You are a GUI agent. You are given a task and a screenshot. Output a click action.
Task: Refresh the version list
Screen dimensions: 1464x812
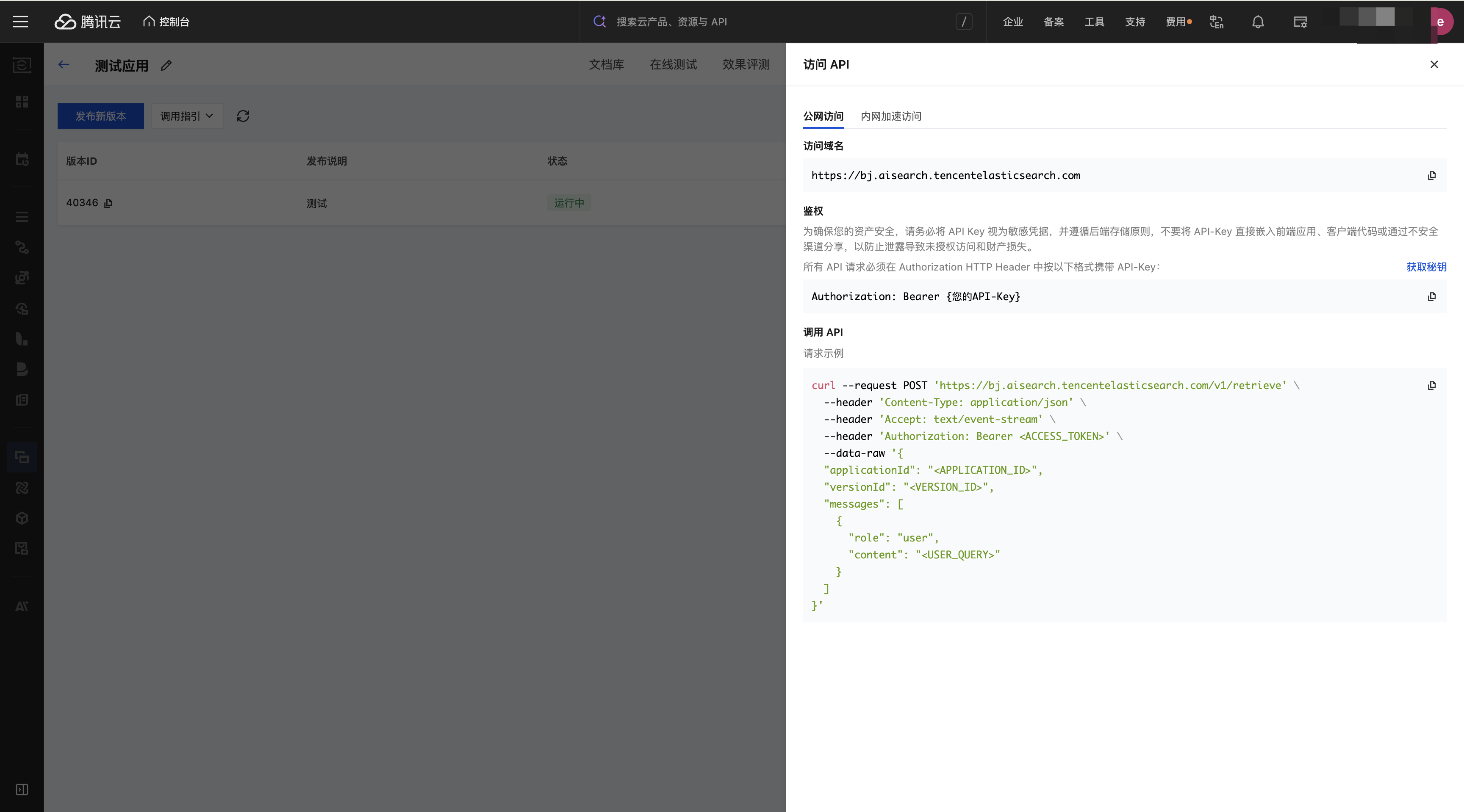click(243, 116)
